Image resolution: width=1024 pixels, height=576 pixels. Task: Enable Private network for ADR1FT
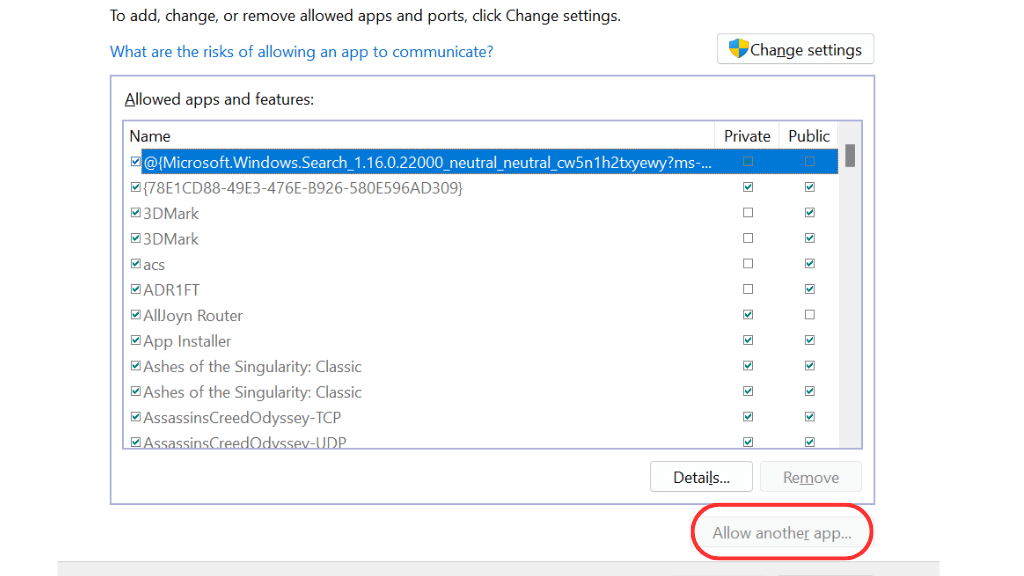[748, 289]
